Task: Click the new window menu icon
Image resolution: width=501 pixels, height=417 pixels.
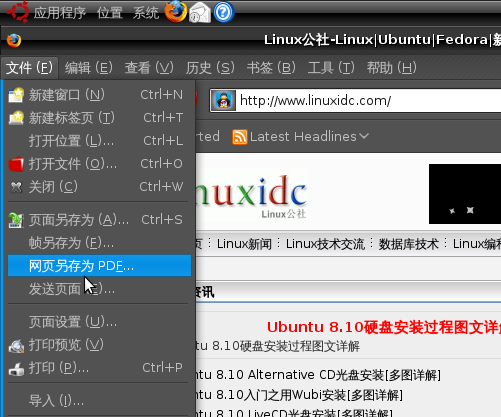Action: click(16, 95)
